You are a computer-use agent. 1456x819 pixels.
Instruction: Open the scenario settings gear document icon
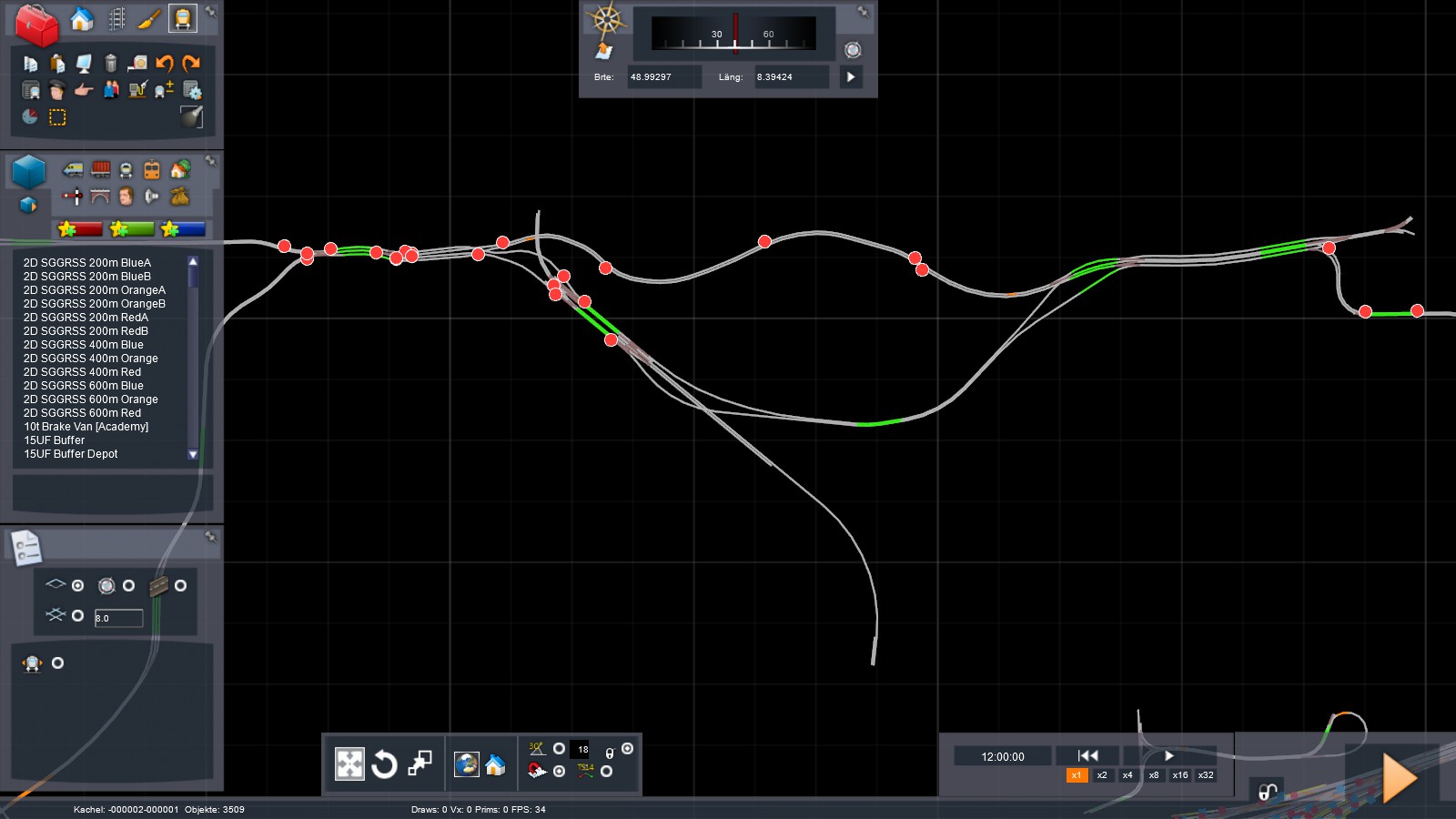(x=192, y=90)
